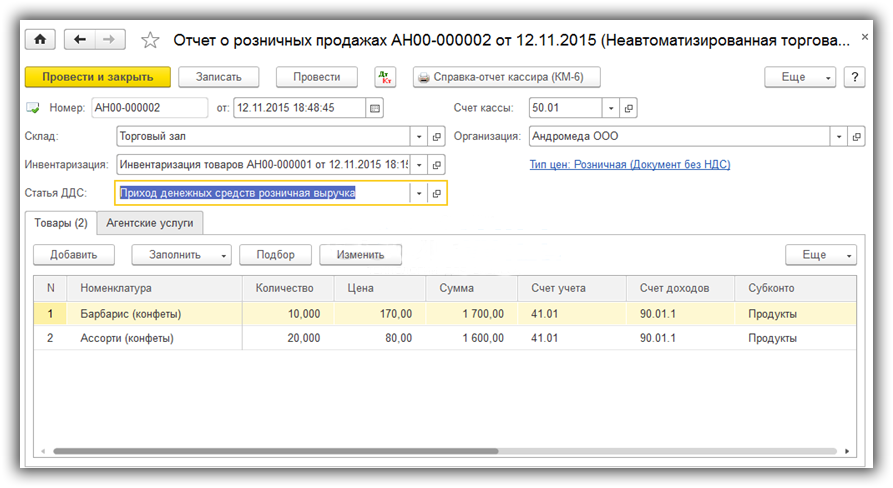The height and width of the screenshot is (488, 893).
Task: Add document to favorites with star icon
Action: click(x=150, y=40)
